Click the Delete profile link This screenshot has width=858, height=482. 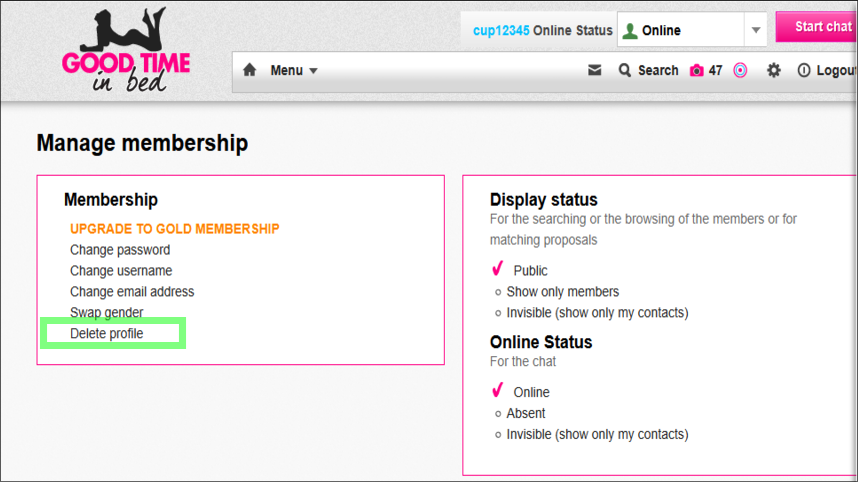coord(107,333)
